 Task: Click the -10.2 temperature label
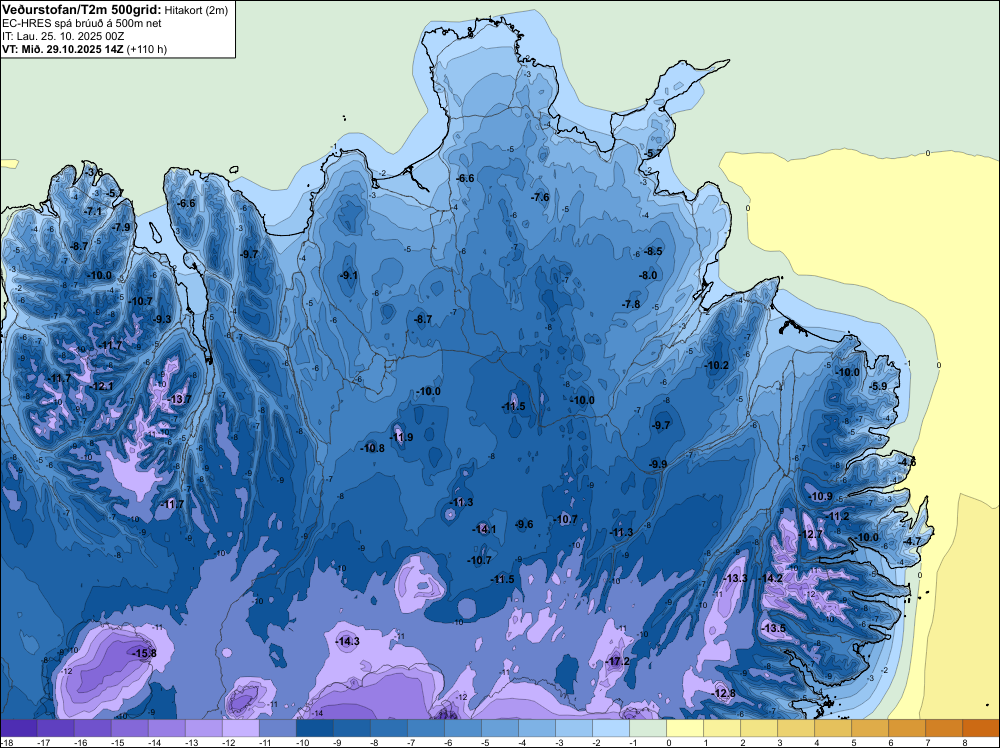point(716,365)
